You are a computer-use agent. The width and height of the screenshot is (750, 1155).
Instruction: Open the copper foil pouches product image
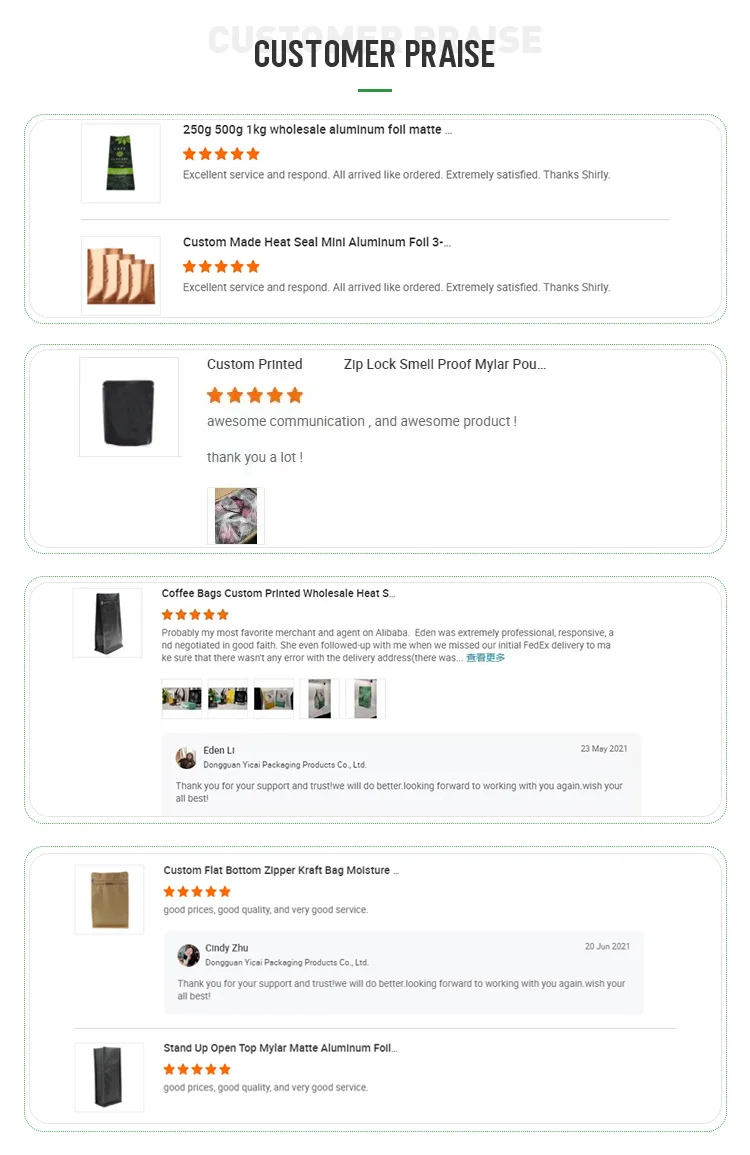tap(121, 276)
